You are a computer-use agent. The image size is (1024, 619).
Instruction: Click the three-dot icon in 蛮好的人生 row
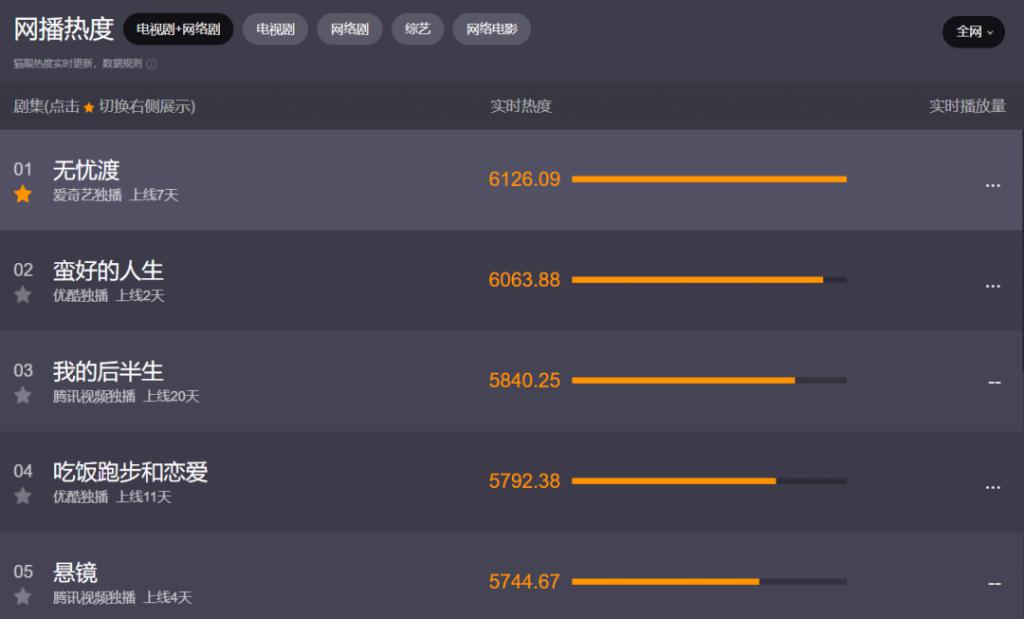[x=993, y=287]
